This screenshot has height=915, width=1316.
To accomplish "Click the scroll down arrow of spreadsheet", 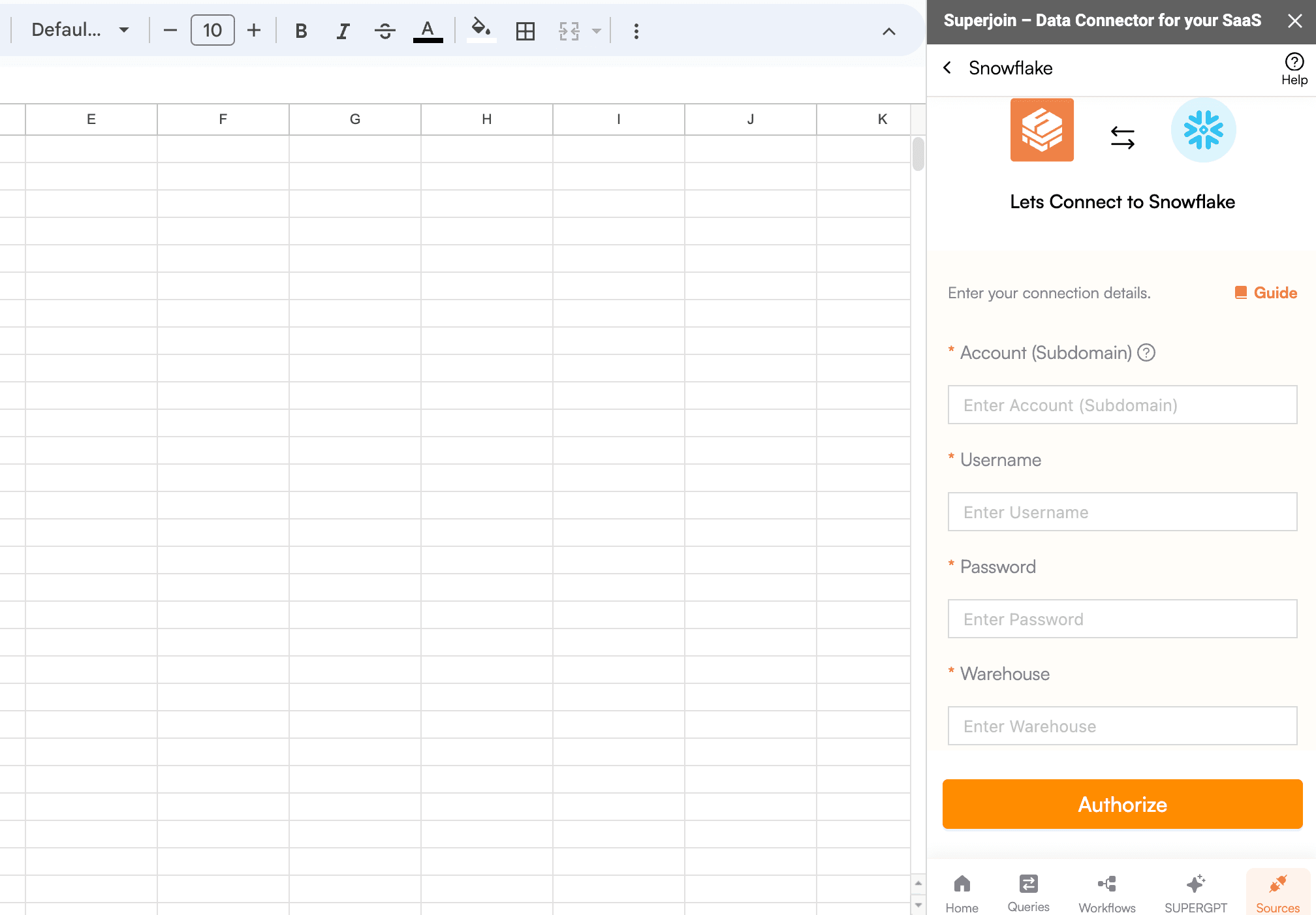I will point(918,905).
